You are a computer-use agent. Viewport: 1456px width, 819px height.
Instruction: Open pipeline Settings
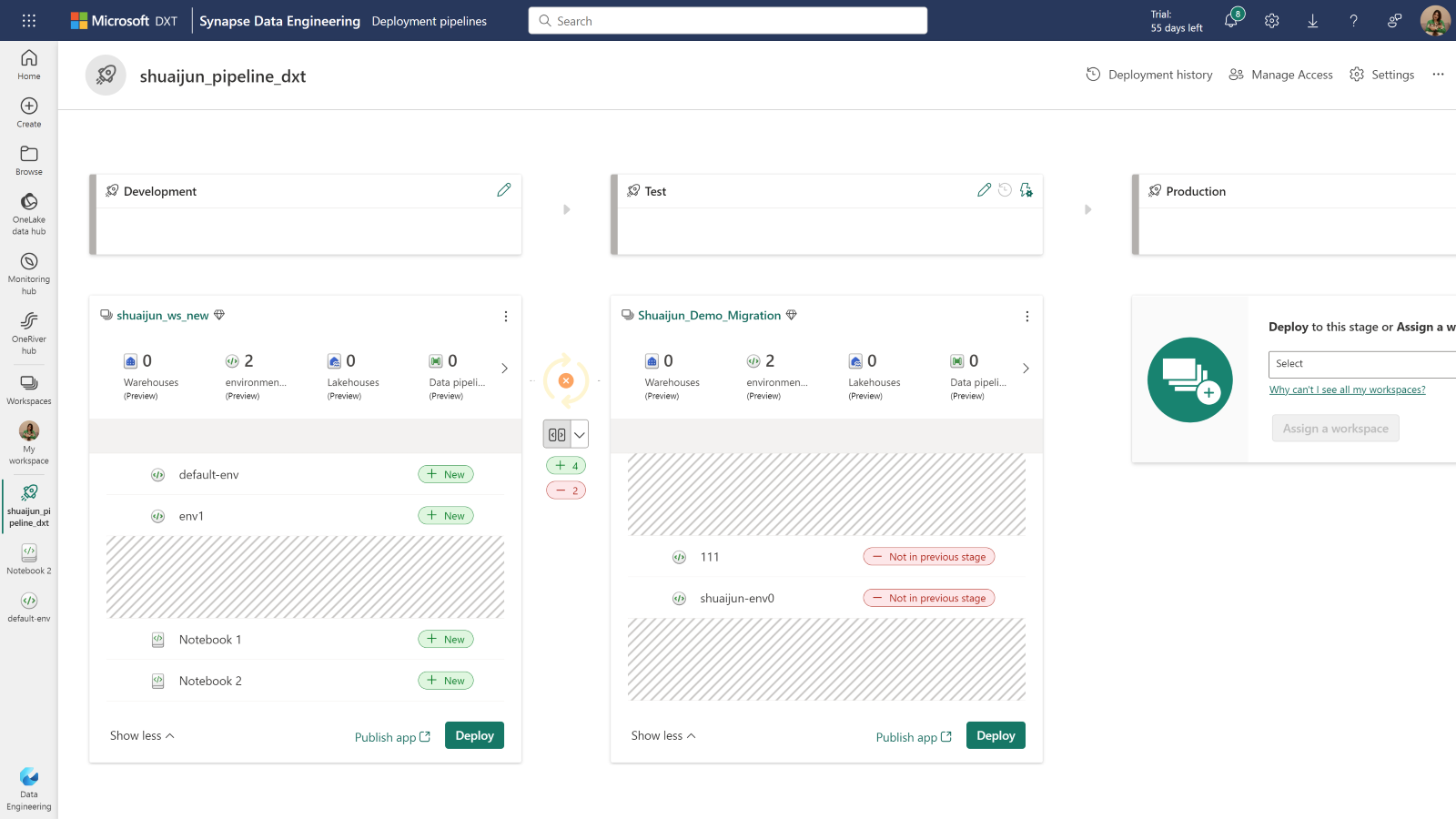[x=1381, y=75]
